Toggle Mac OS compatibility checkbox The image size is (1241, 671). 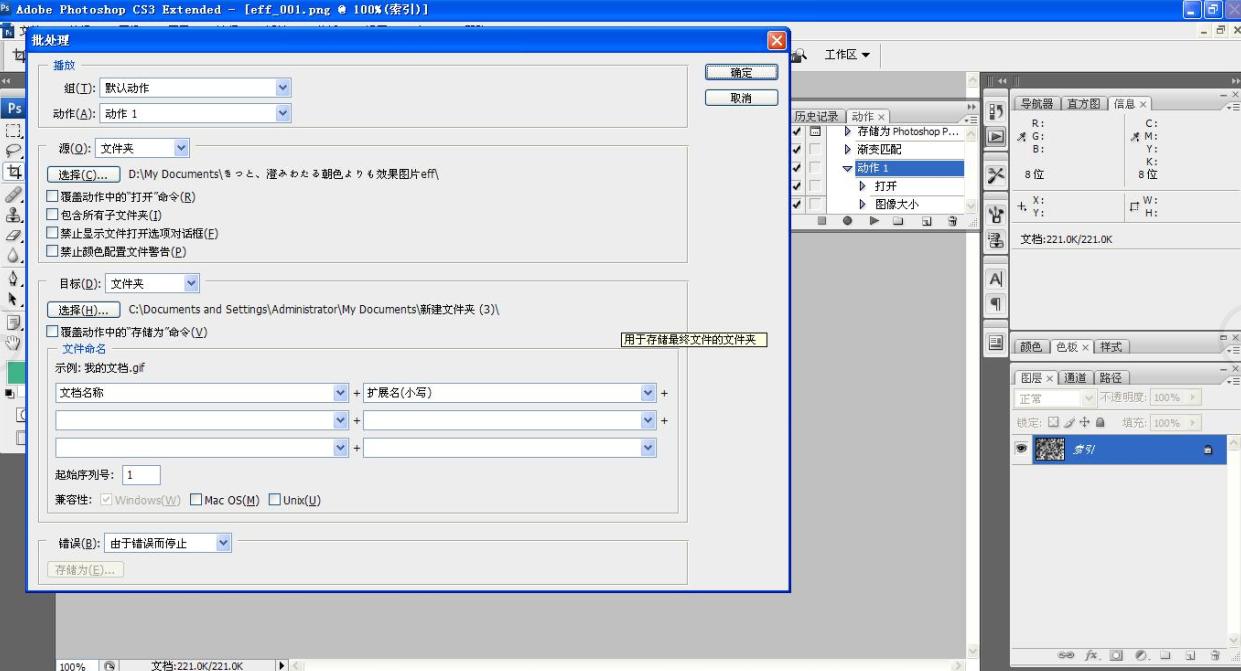[x=196, y=500]
